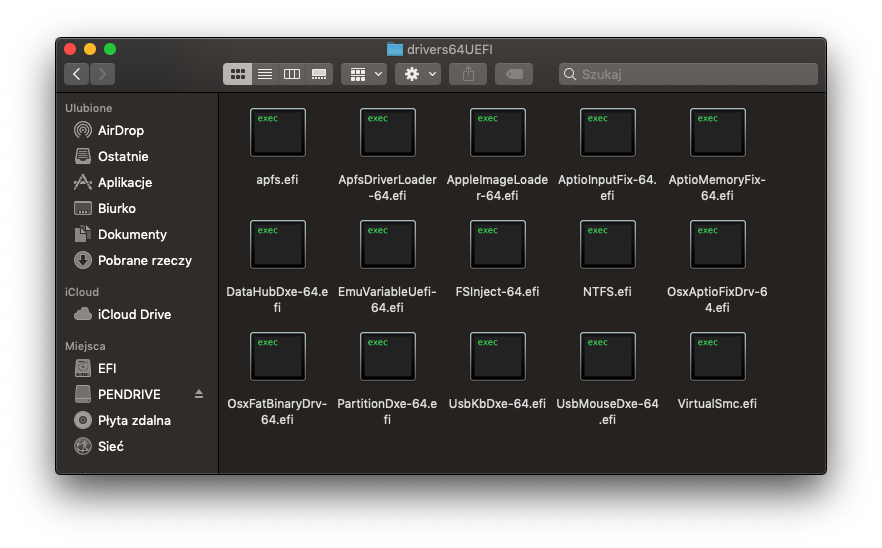Image resolution: width=882 pixels, height=548 pixels.
Task: Click the Share toolbar button
Action: coord(468,74)
